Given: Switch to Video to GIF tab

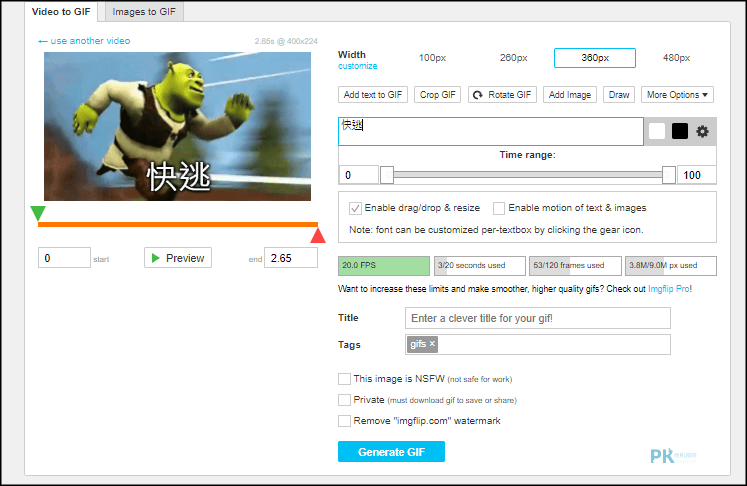Looking at the screenshot, I should tap(61, 12).
